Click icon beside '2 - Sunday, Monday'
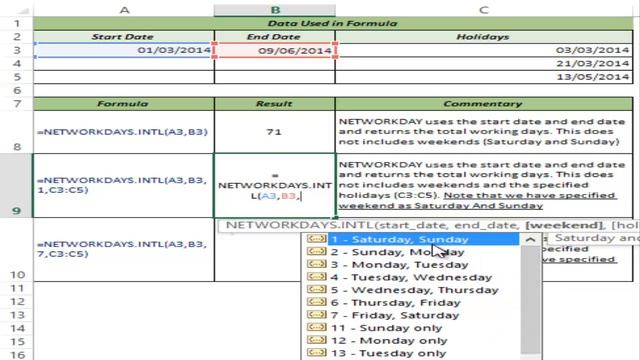 pyautogui.click(x=316, y=251)
